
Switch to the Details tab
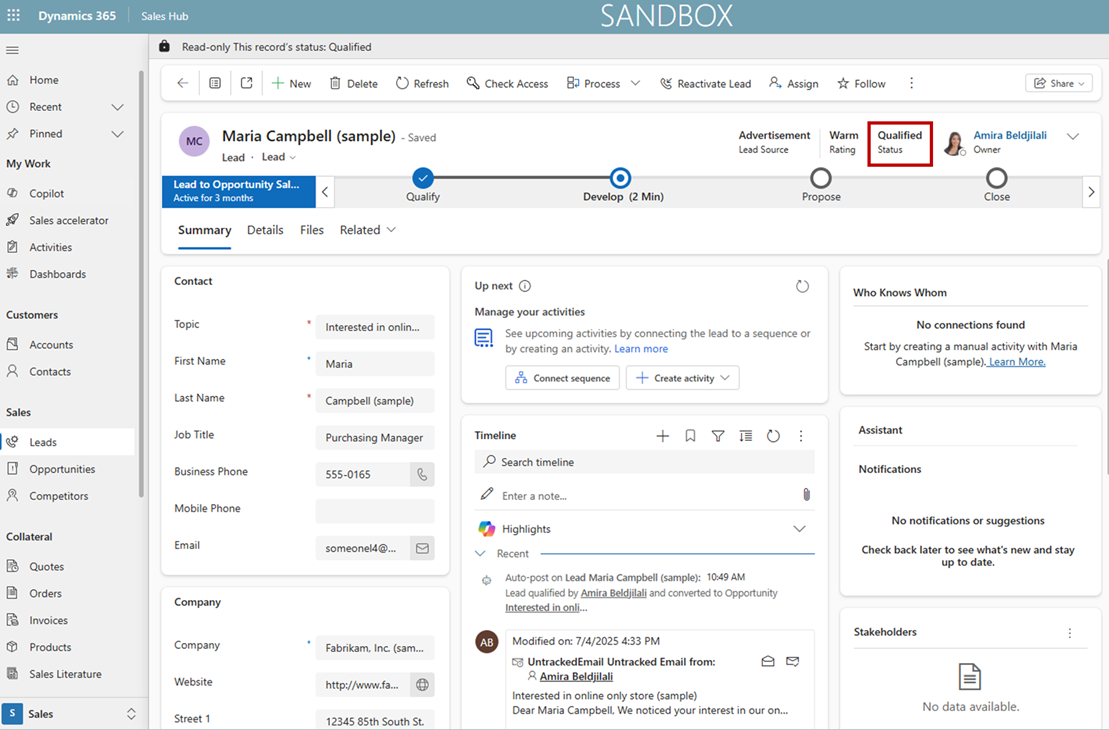[265, 230]
